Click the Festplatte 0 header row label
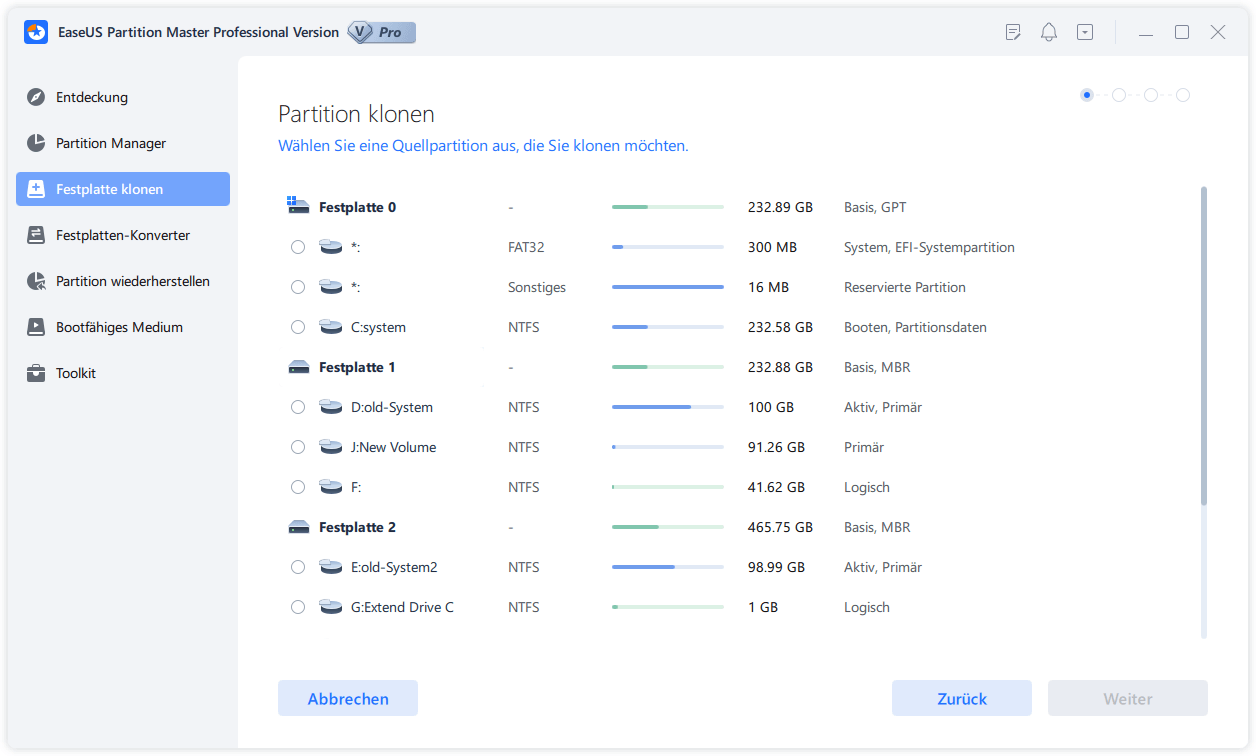Screen dimensions: 1256x756 click(357, 207)
